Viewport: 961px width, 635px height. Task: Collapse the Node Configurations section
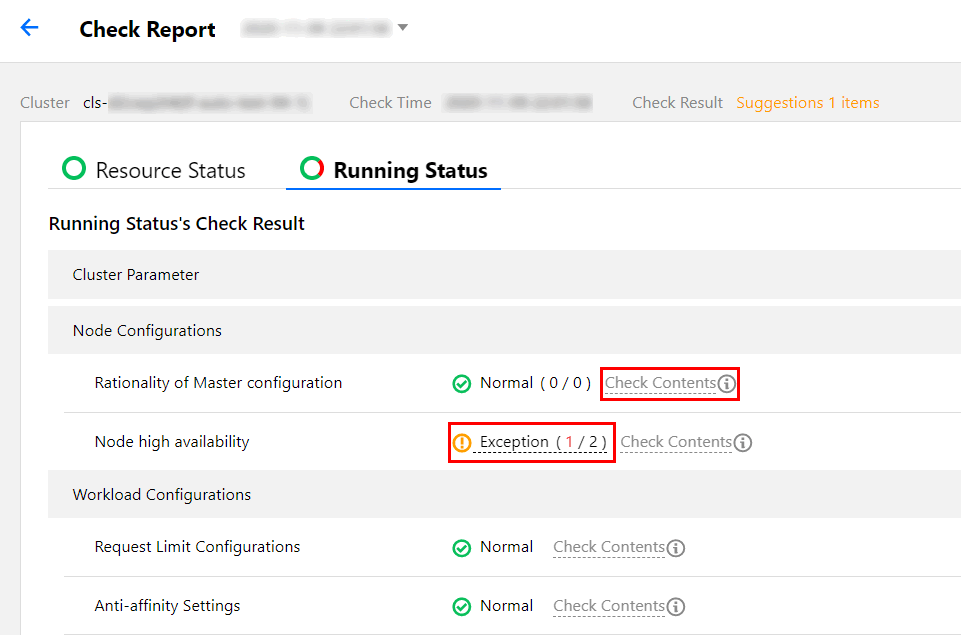tap(147, 330)
